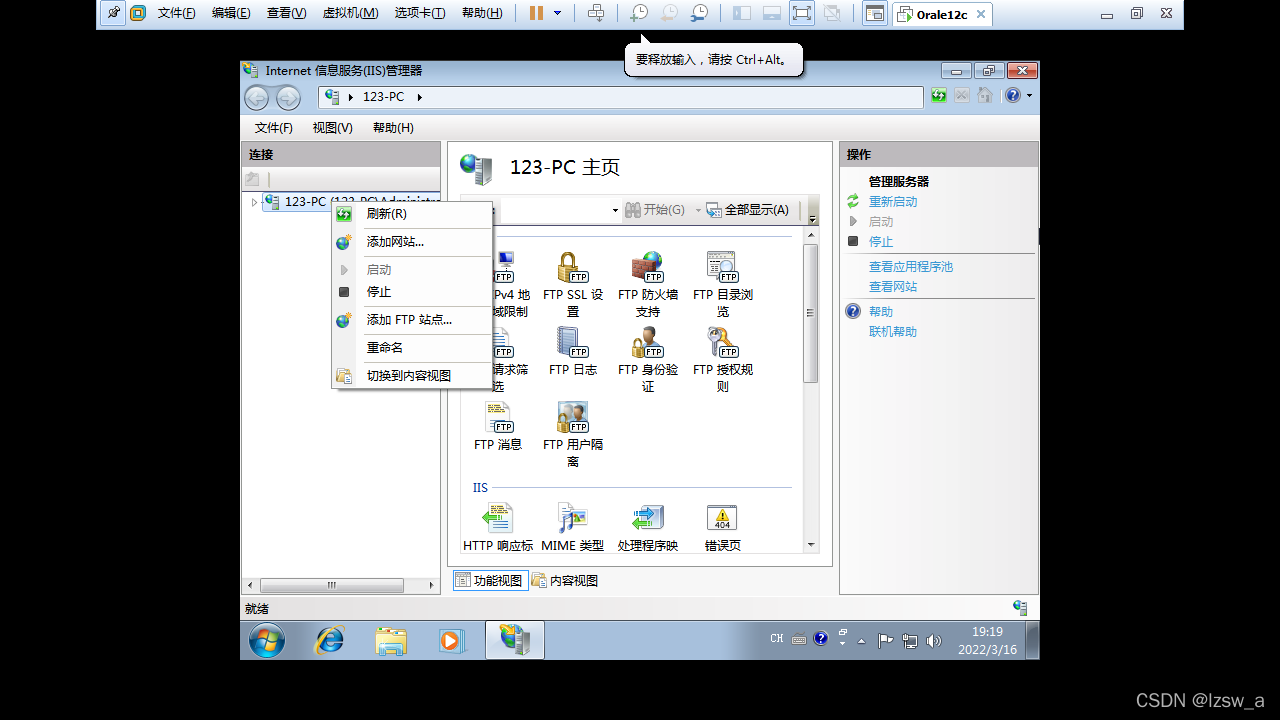Click the orange pause VM button
This screenshot has height=720, width=1280.
(536, 14)
